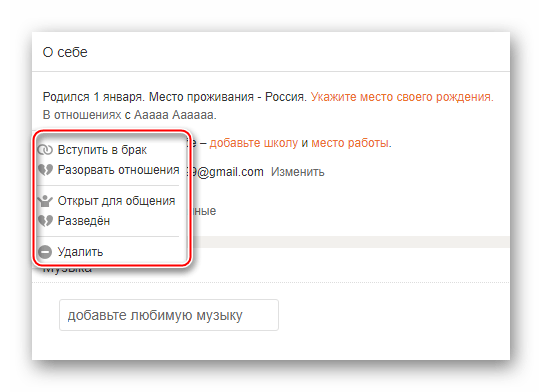Follow the добавьте школу link
Screen dimensions: 542x392
click(x=254, y=143)
